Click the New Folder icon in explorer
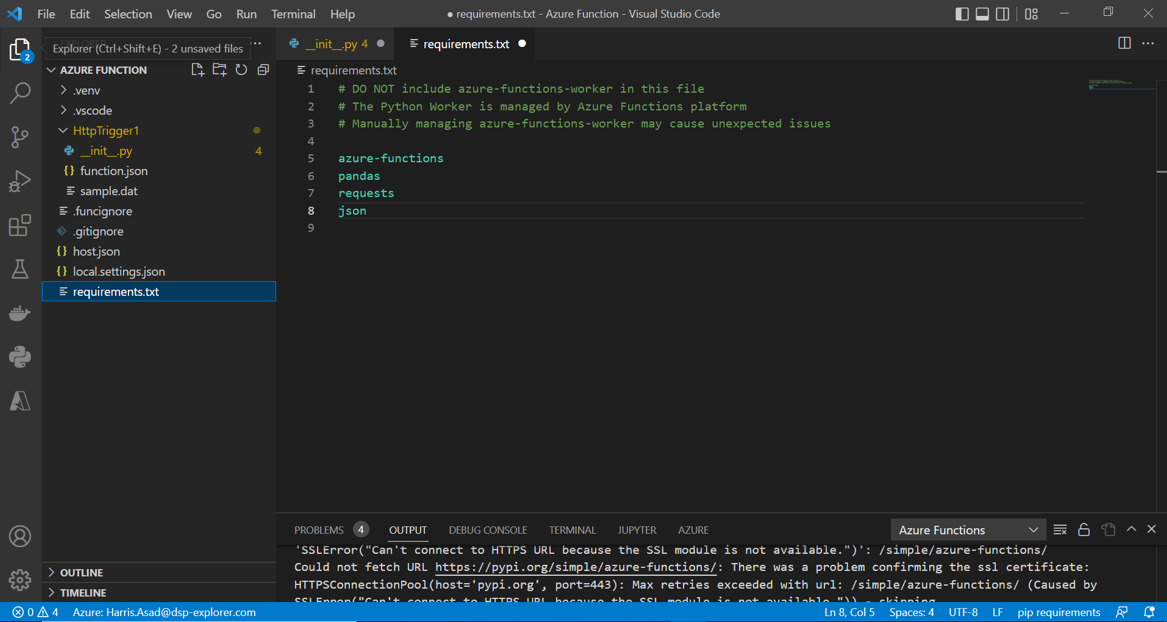 219,69
